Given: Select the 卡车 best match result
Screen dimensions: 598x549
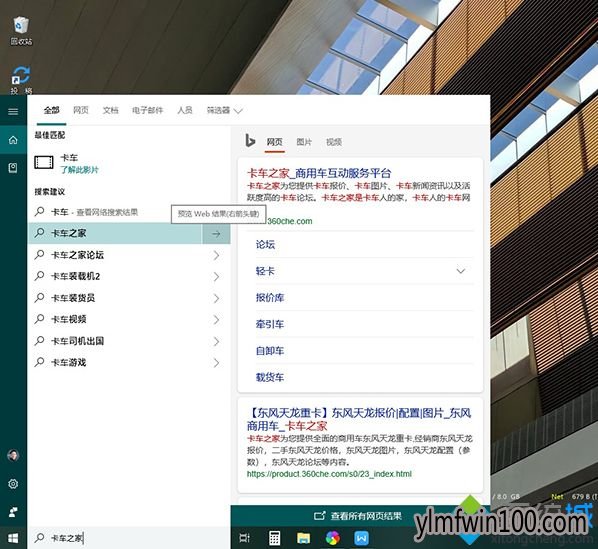Looking at the screenshot, I should coord(130,164).
